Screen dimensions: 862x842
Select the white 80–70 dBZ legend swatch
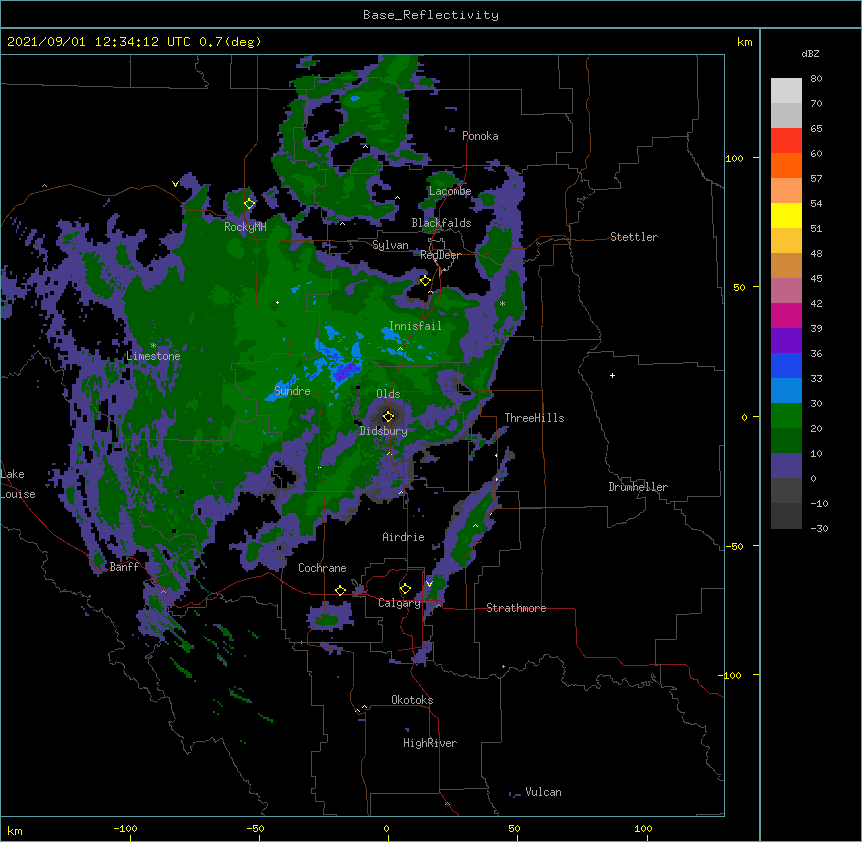786,91
